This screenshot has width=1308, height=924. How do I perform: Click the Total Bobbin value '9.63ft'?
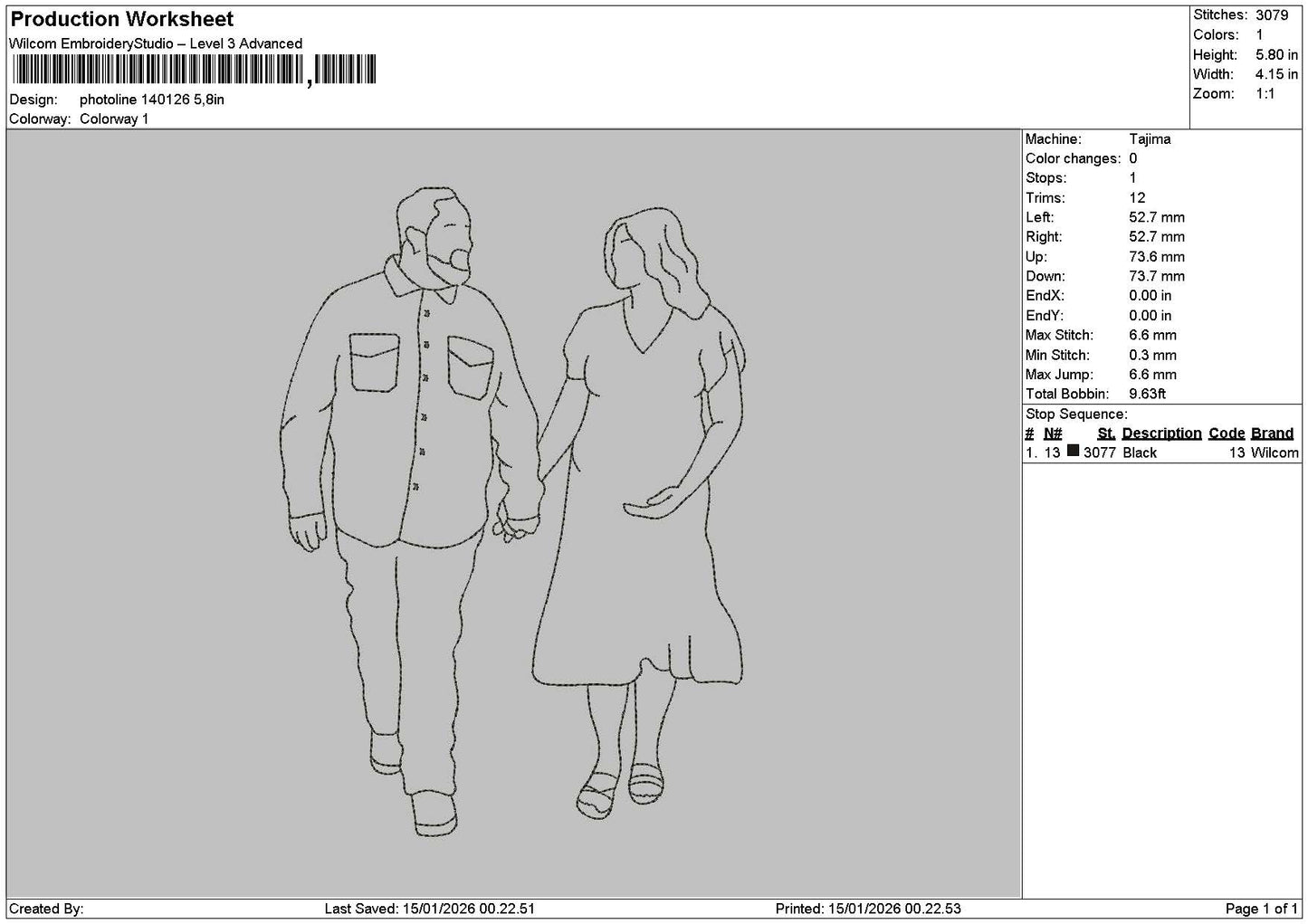pyautogui.click(x=1147, y=395)
